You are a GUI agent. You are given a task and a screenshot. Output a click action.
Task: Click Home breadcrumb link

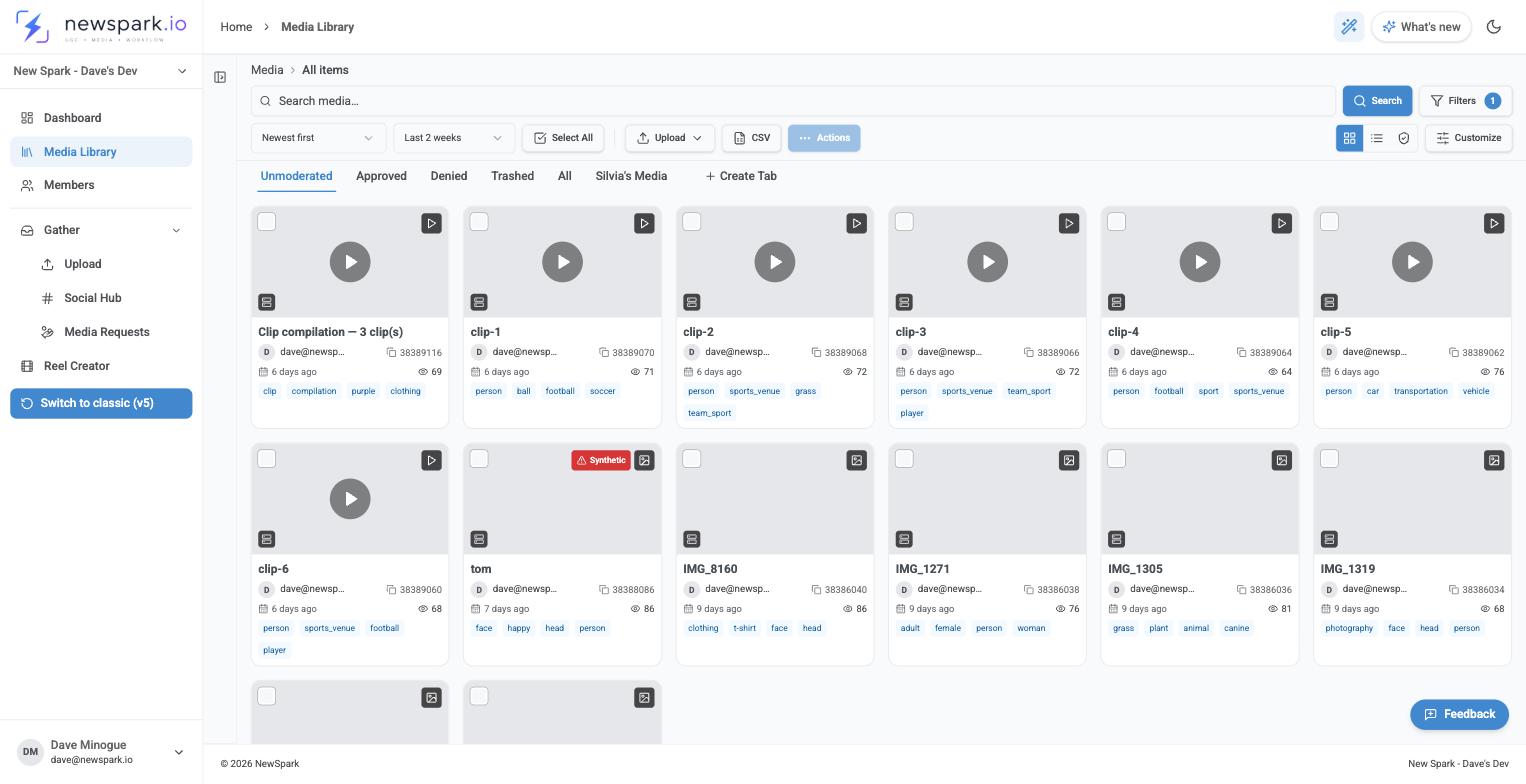pyautogui.click(x=236, y=27)
